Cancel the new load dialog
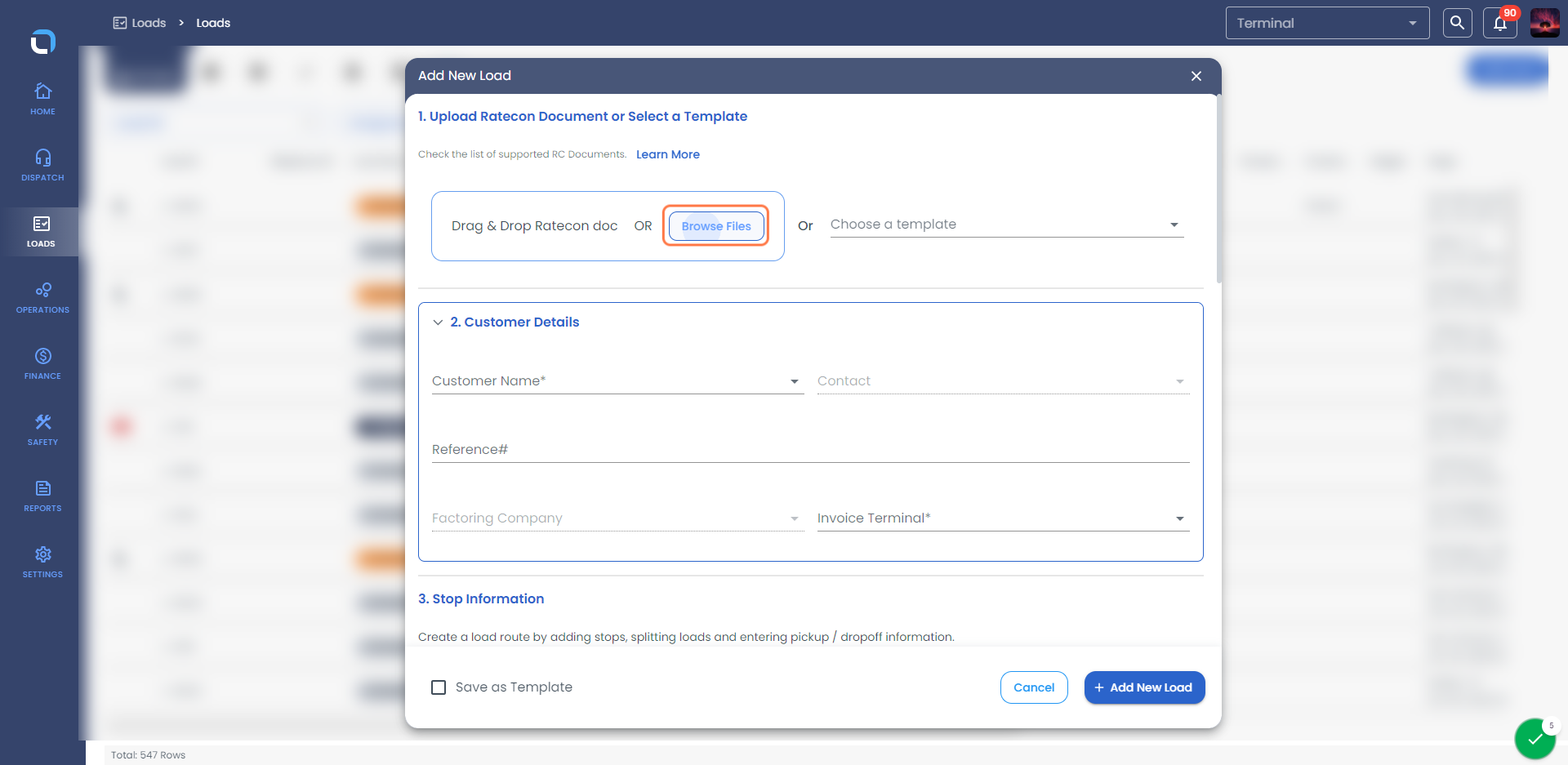The height and width of the screenshot is (765, 1568). point(1034,687)
